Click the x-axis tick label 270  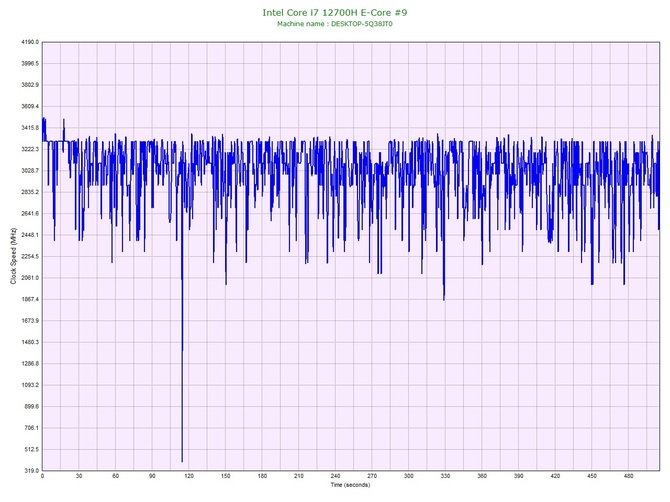tap(372, 476)
